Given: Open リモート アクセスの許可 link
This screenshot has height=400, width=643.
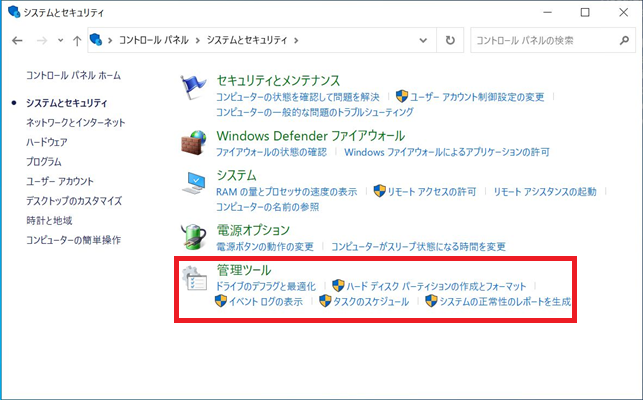Looking at the screenshot, I should (432, 192).
